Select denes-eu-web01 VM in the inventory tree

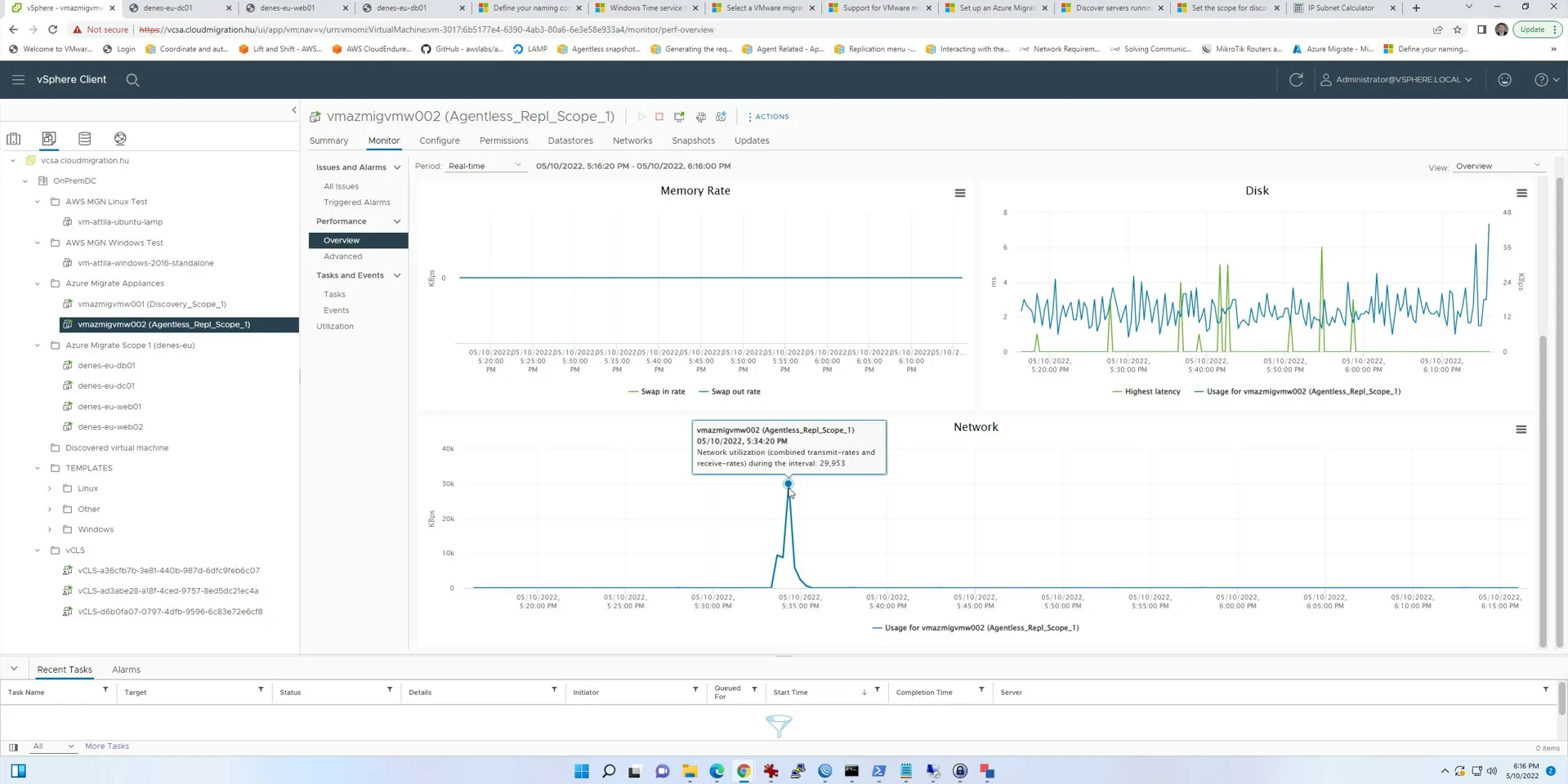pyautogui.click(x=109, y=407)
